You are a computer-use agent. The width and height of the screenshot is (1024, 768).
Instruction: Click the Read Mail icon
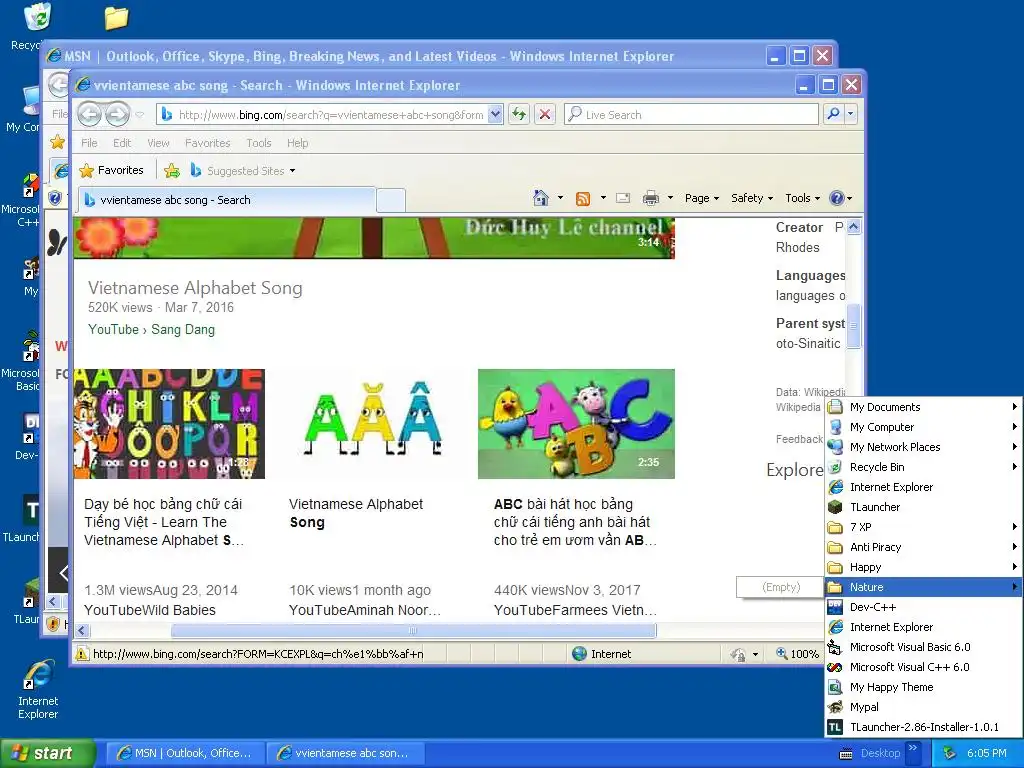[x=623, y=198]
